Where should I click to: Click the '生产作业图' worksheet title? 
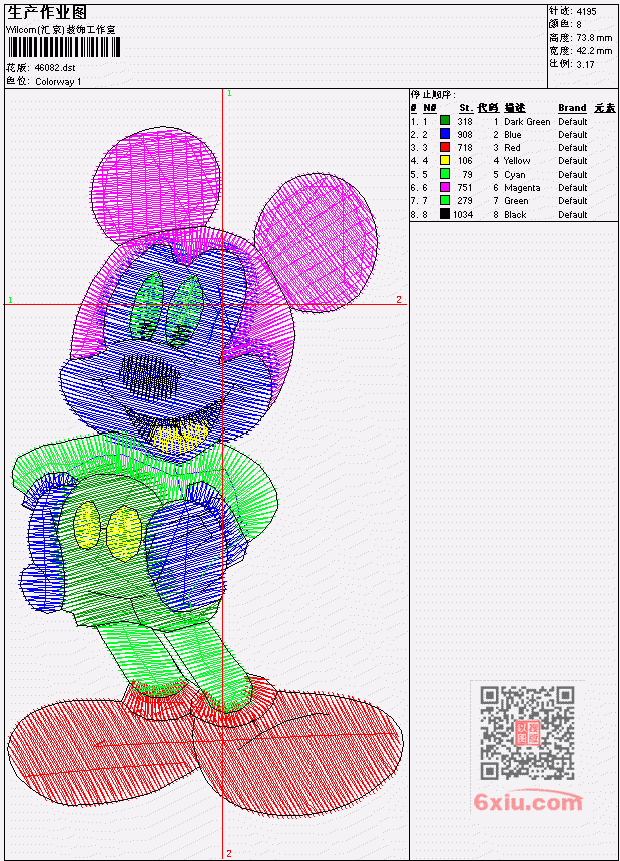(47, 13)
